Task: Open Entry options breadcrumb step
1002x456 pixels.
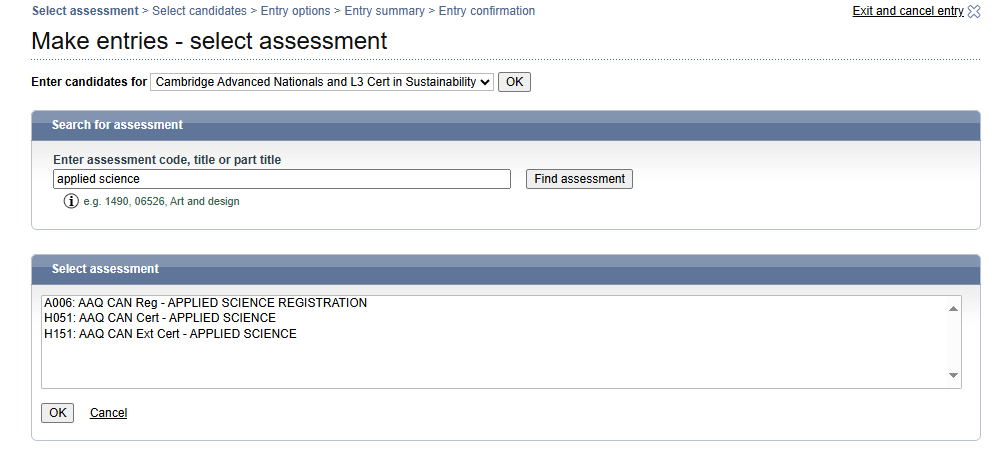Action: coord(296,11)
